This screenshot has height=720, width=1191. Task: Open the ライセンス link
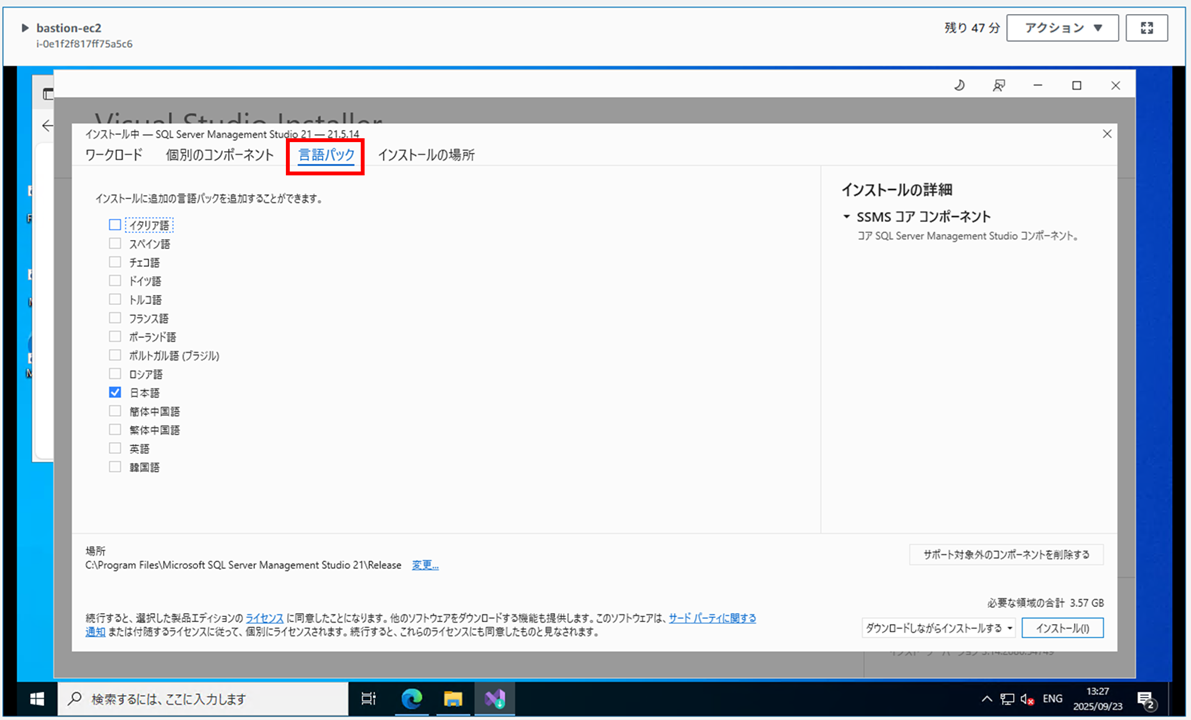point(264,618)
